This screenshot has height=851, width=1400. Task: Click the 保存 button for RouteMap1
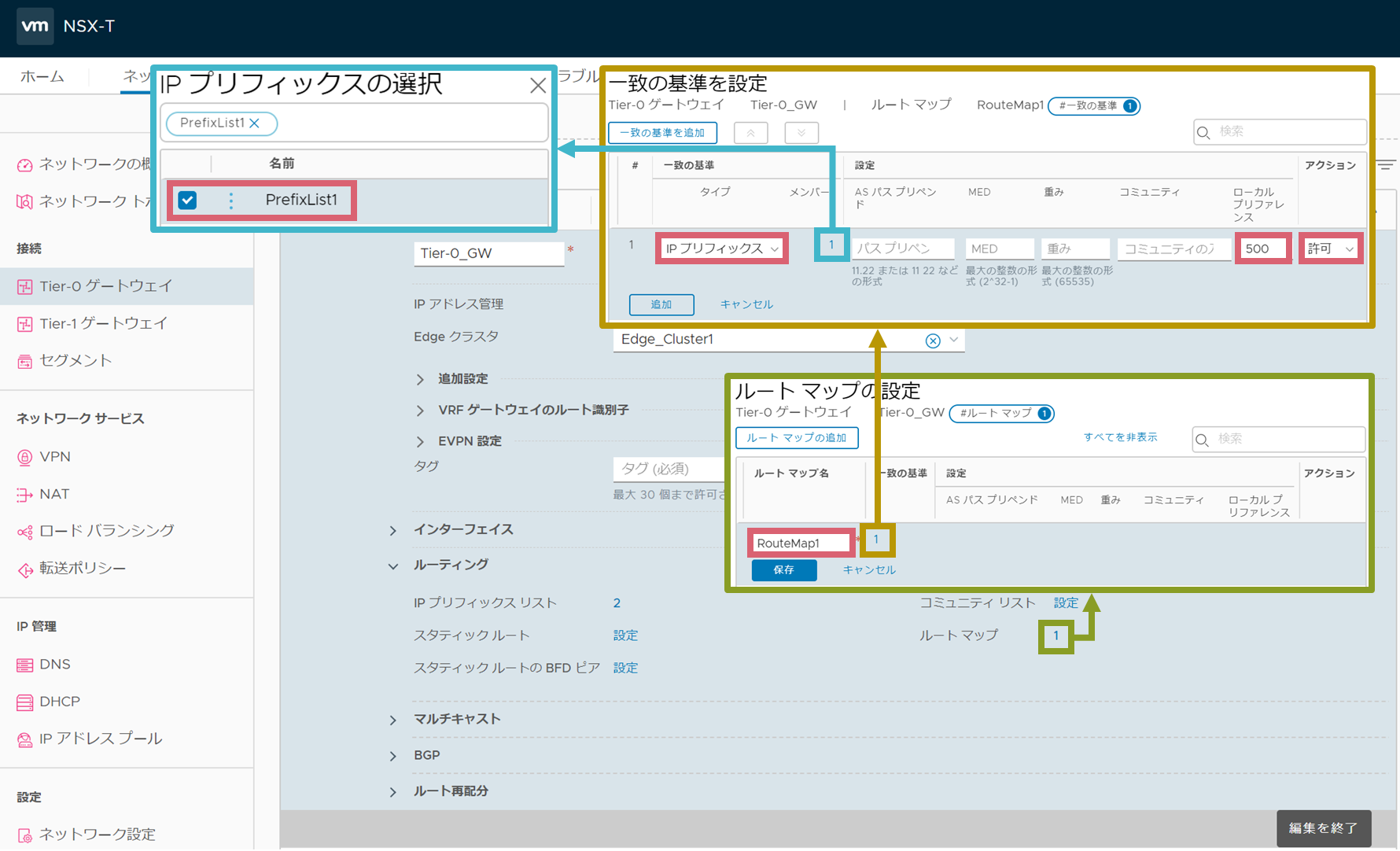(x=784, y=570)
